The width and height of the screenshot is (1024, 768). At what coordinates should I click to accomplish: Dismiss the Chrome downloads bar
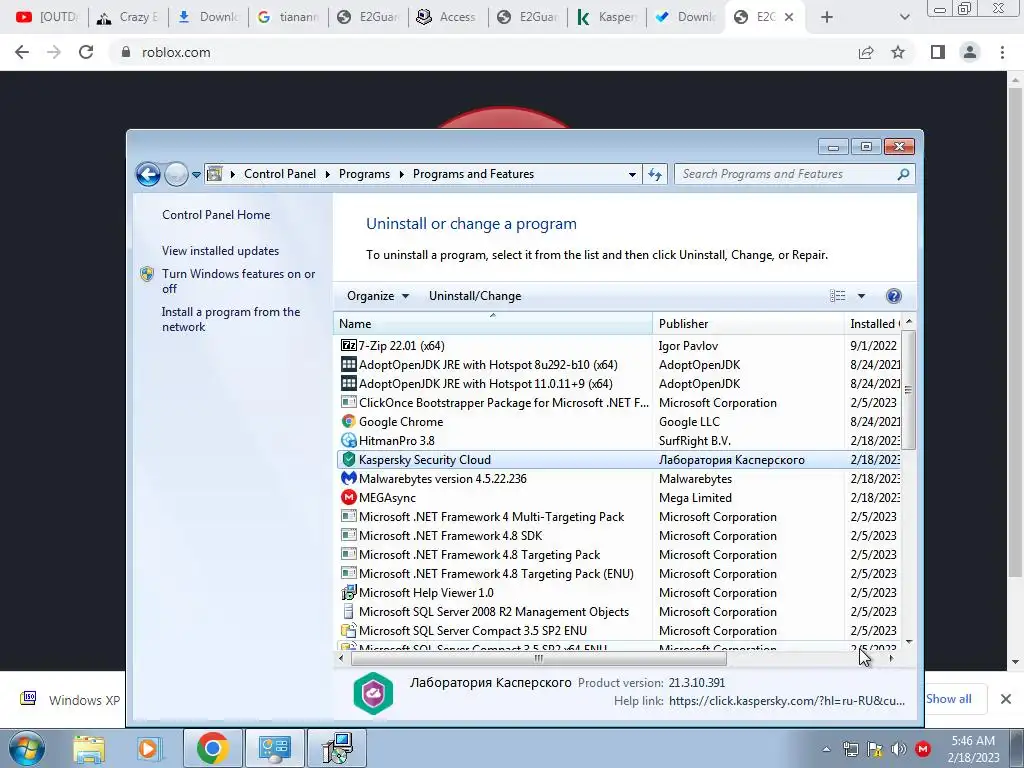pos(1006,699)
